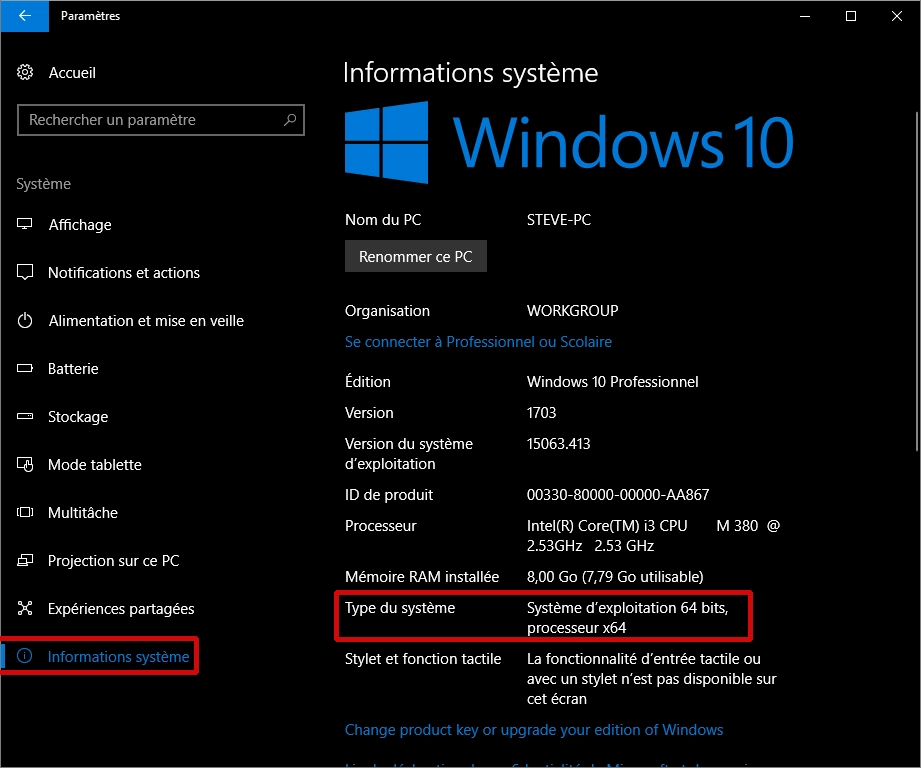The height and width of the screenshot is (768, 921).
Task: Select the Affichage monitor icon
Action: pos(26,225)
